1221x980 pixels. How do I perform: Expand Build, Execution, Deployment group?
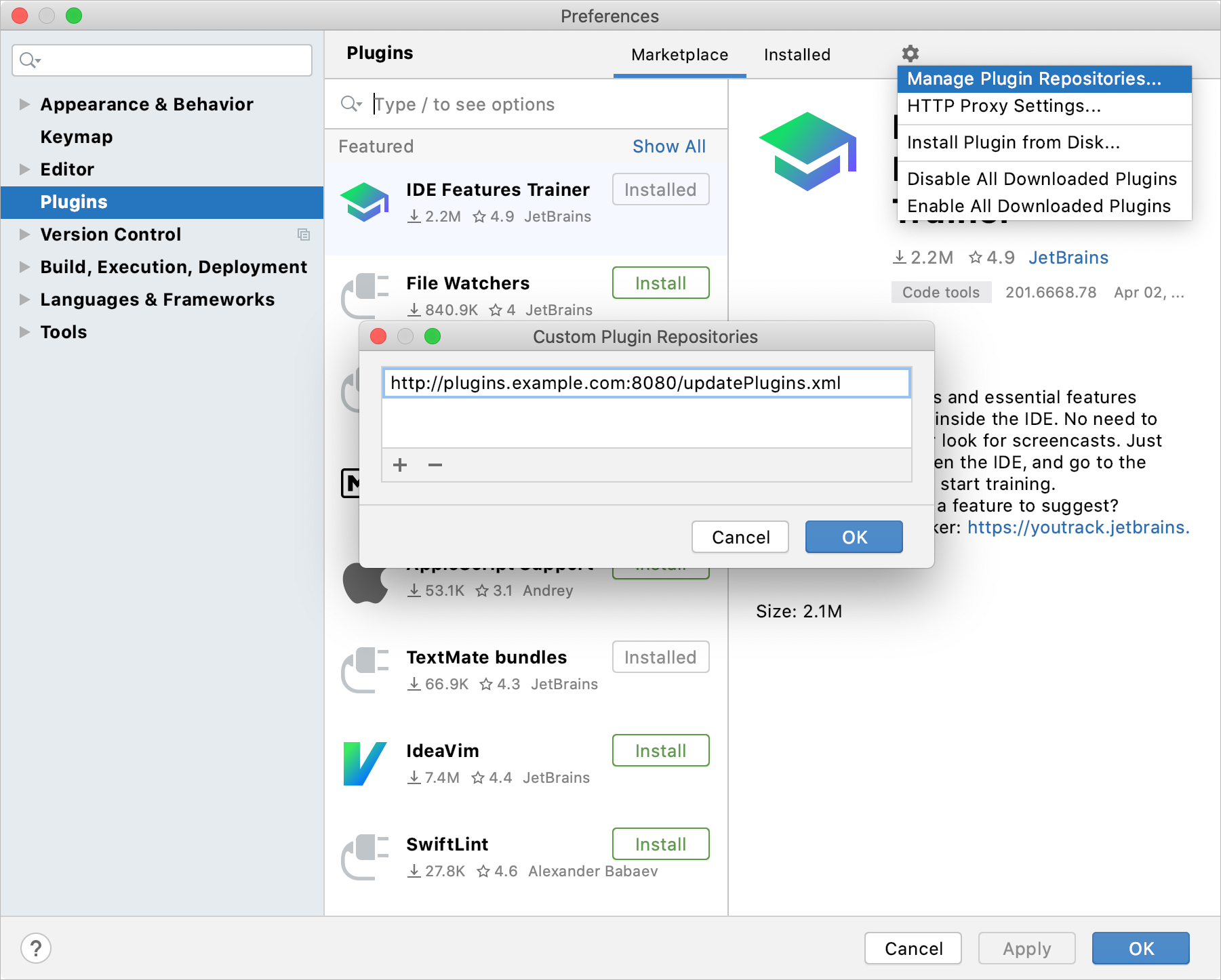[24, 267]
